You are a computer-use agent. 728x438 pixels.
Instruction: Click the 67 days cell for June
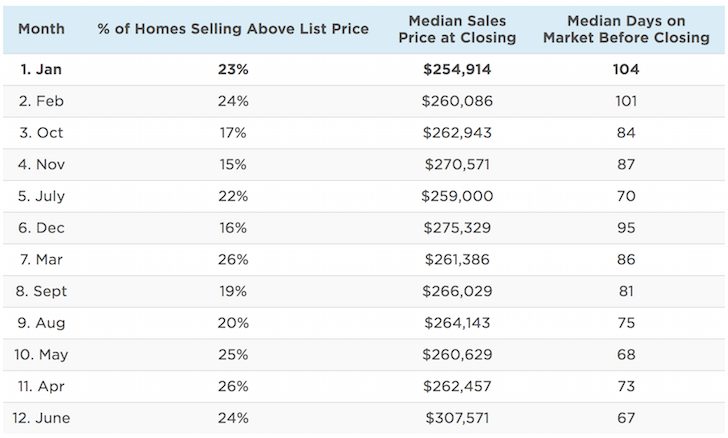click(627, 418)
